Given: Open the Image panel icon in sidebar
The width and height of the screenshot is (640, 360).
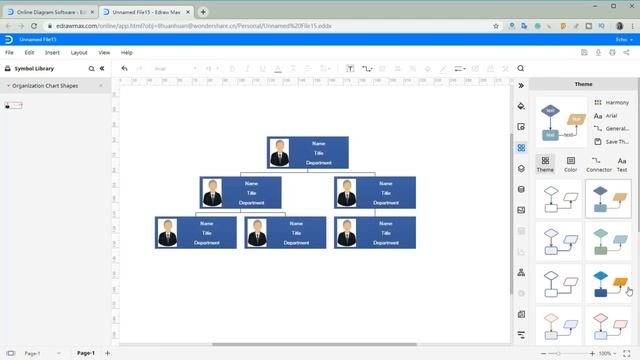Looking at the screenshot, I should point(521,210).
